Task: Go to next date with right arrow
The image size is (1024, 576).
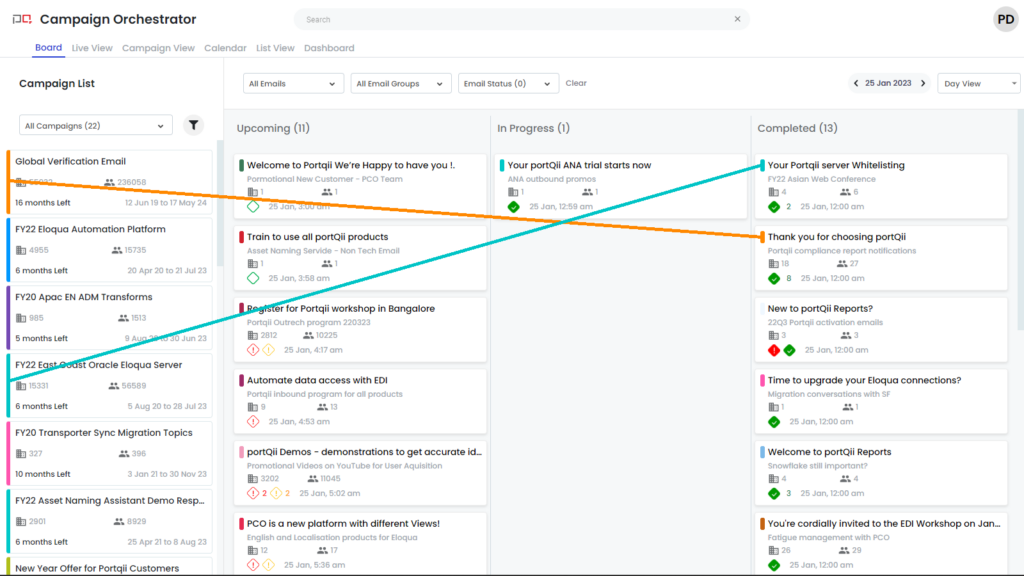Action: pos(923,84)
